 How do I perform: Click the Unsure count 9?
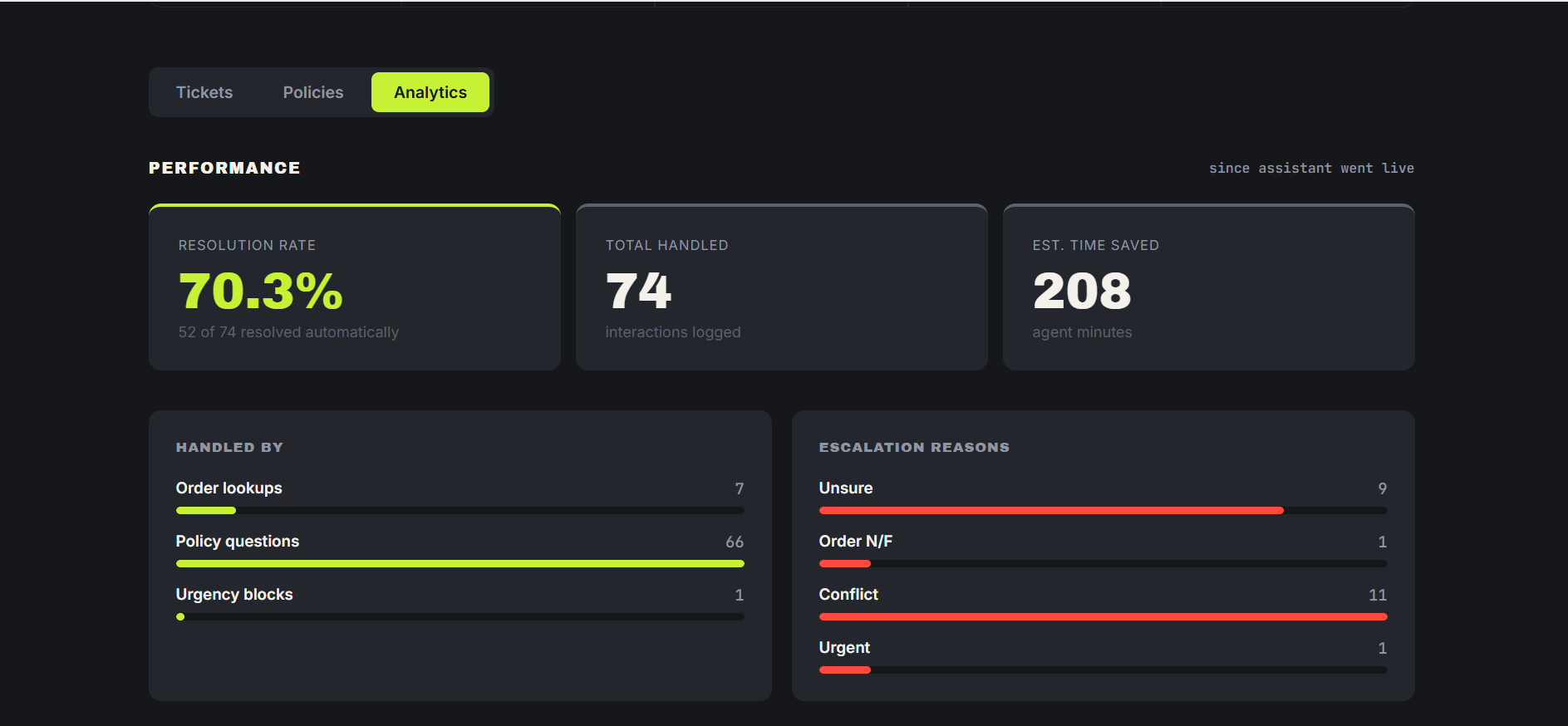[x=1383, y=488]
